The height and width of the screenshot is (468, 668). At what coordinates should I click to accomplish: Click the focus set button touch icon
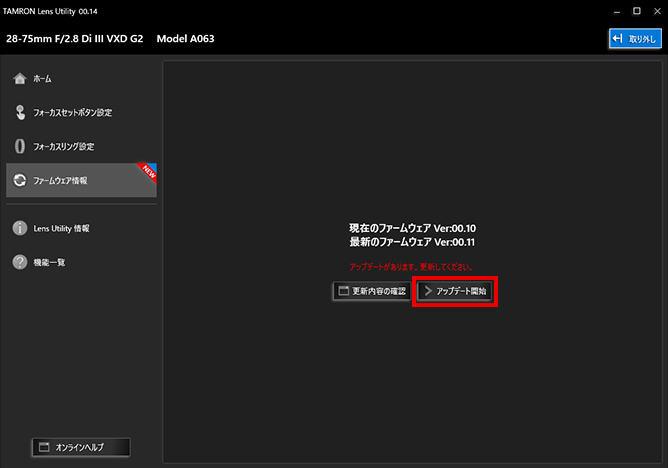[20, 112]
